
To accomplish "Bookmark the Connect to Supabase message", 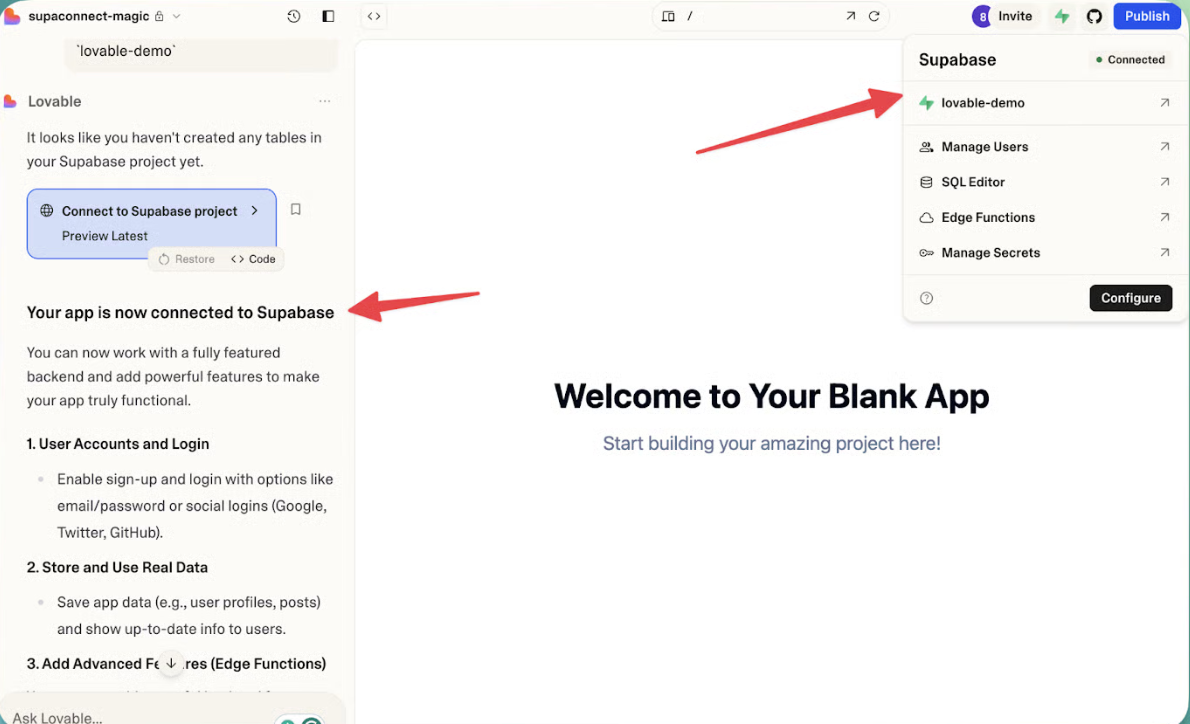I will [295, 210].
